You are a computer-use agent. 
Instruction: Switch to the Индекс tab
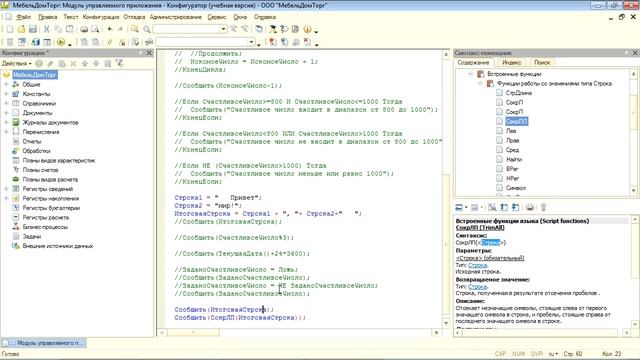(511, 62)
